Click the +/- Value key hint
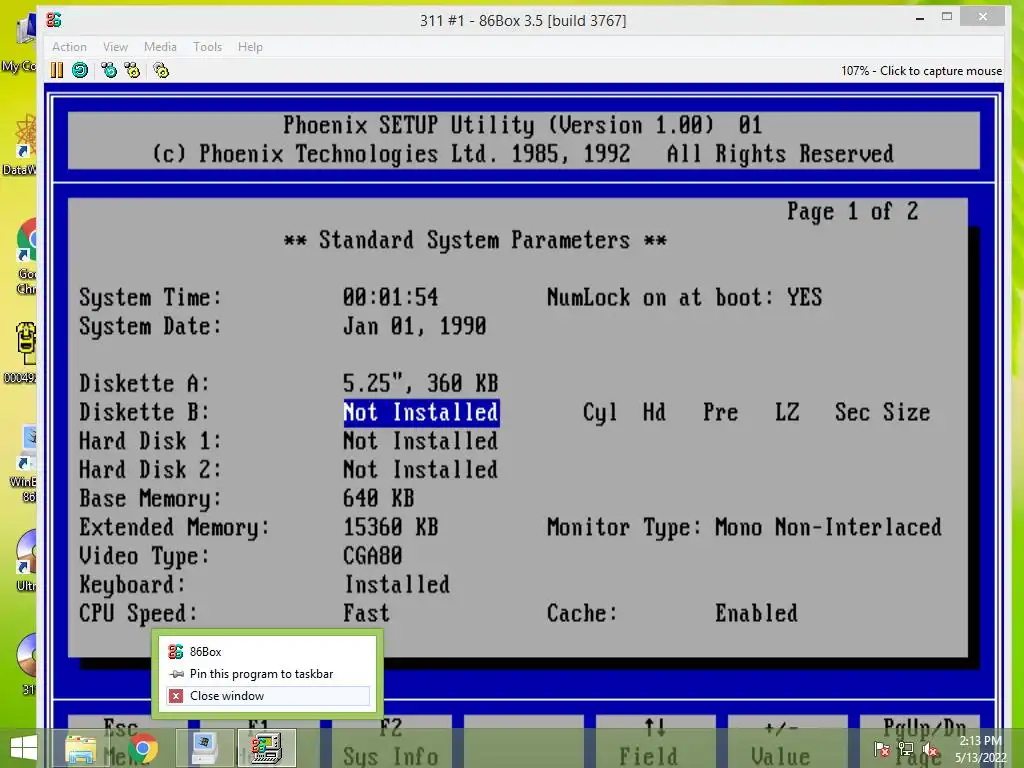The height and width of the screenshot is (768, 1024). [787, 742]
